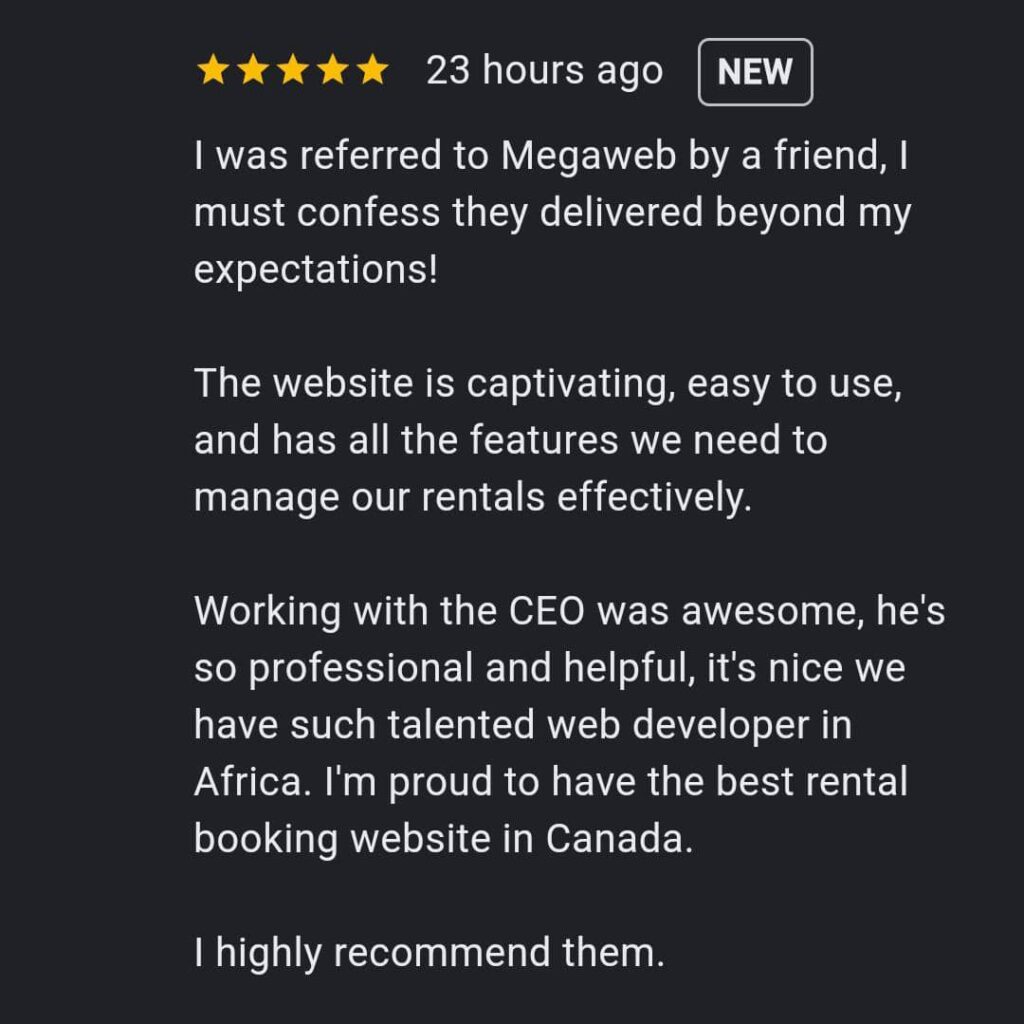The image size is (1024, 1024).
Task: Click the word 'Megaweb' in review
Action: click(x=588, y=156)
